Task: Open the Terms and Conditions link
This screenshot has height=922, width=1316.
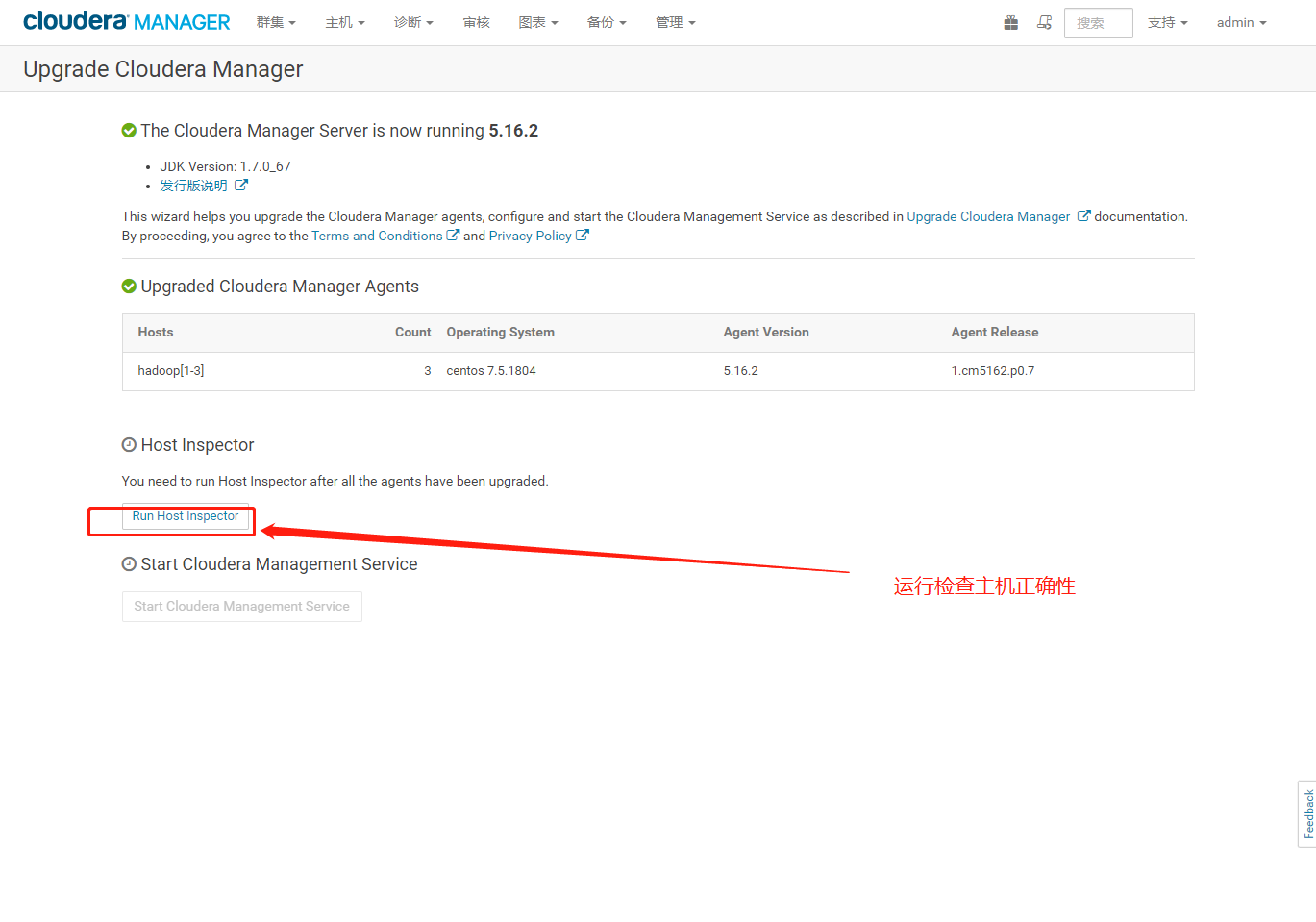Action: (377, 236)
